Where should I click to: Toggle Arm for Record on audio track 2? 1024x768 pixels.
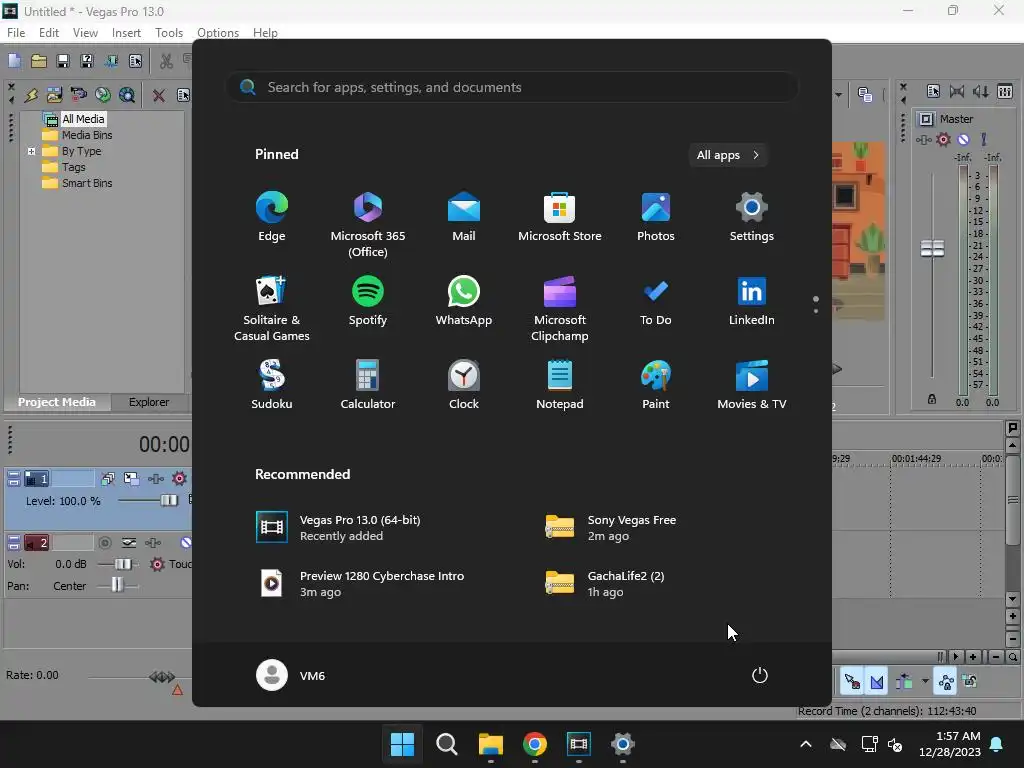(x=105, y=543)
